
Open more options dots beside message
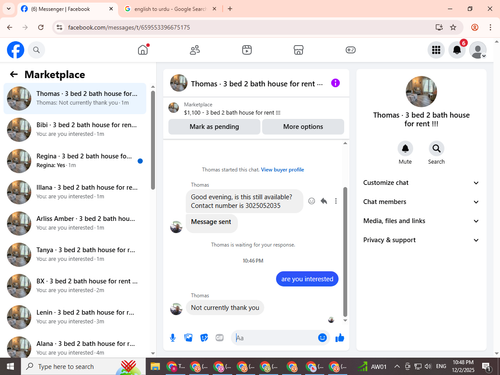pyautogui.click(x=336, y=201)
